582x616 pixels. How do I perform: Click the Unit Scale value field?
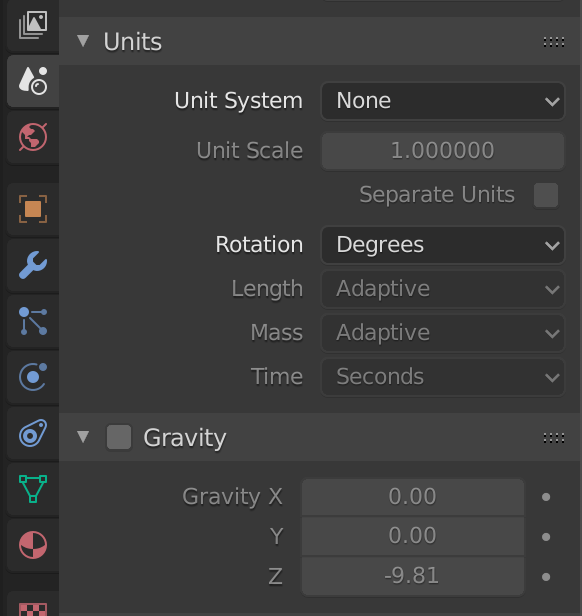[x=443, y=151]
